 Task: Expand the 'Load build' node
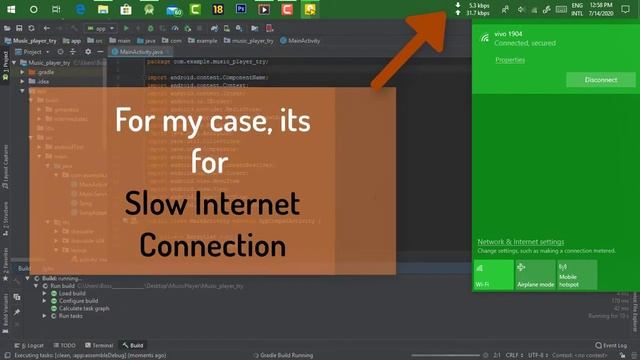44,293
